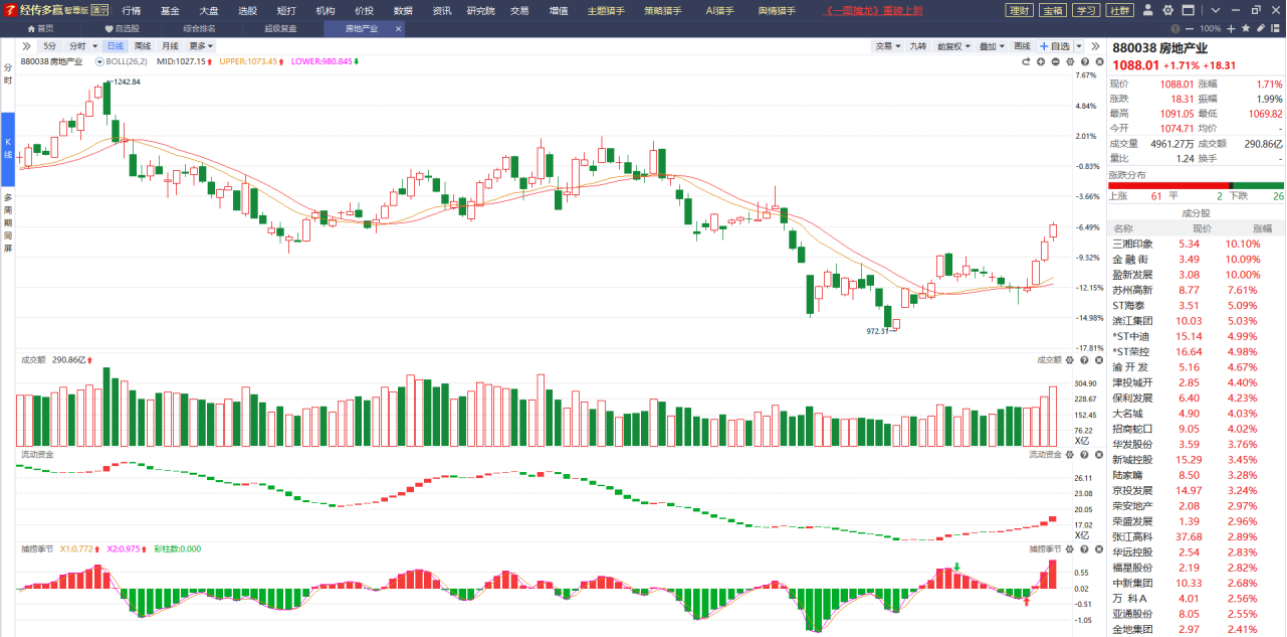The height and width of the screenshot is (637, 1287).
Task: Click the red-green 涨跌分布 bar
Action: click(1198, 185)
